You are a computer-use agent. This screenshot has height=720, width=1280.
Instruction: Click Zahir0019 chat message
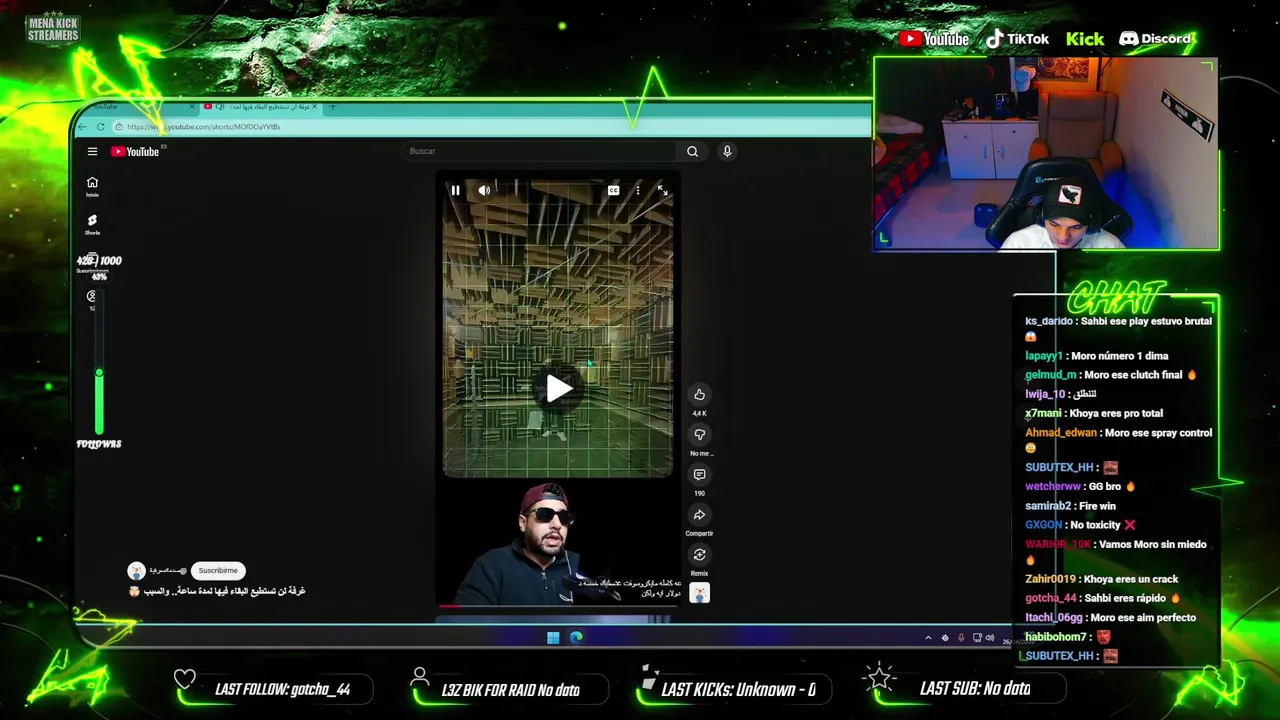coord(1102,579)
